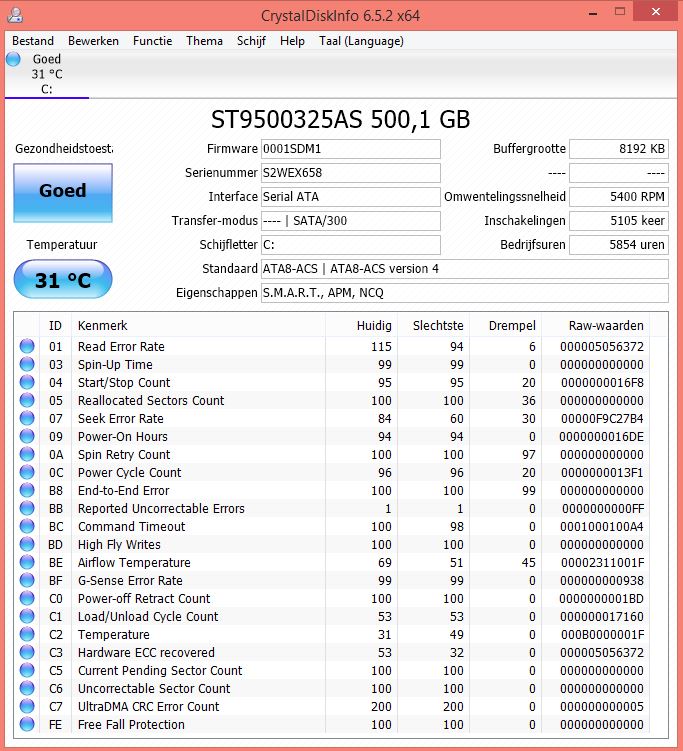The height and width of the screenshot is (751, 683).
Task: Open the Bestand menu
Action: pos(33,41)
